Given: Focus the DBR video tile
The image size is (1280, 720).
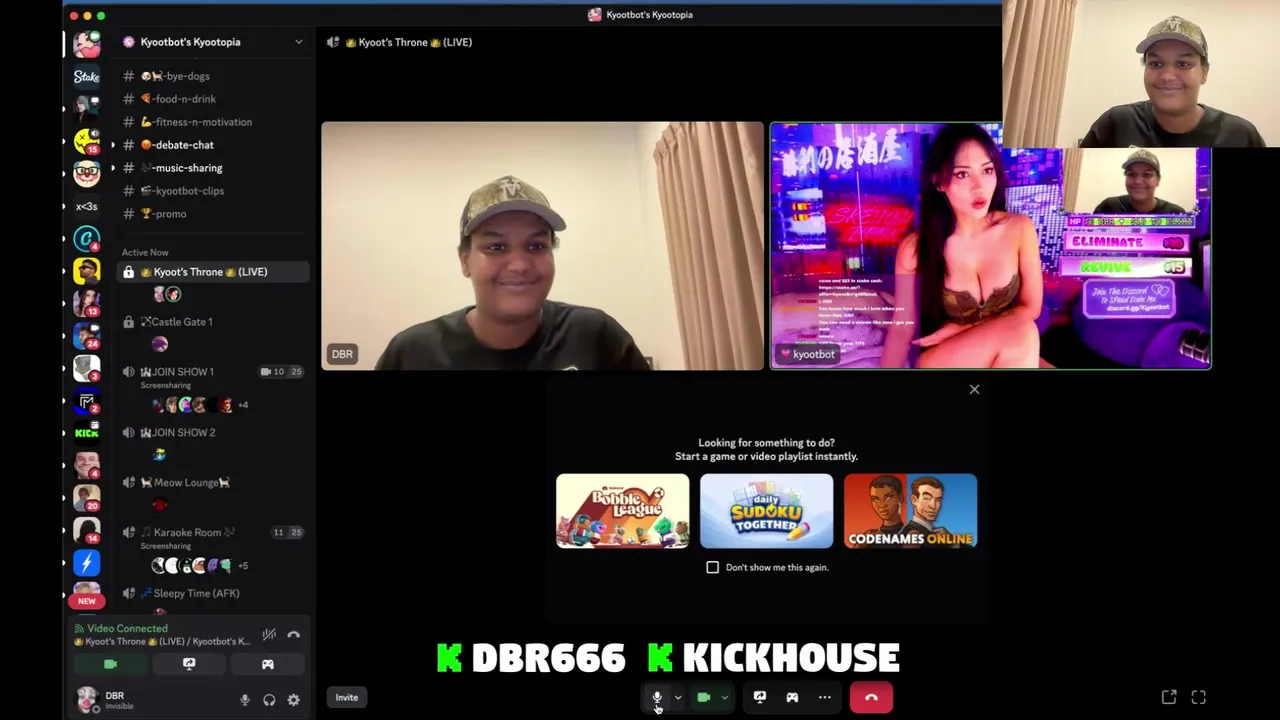Looking at the screenshot, I should (x=542, y=246).
